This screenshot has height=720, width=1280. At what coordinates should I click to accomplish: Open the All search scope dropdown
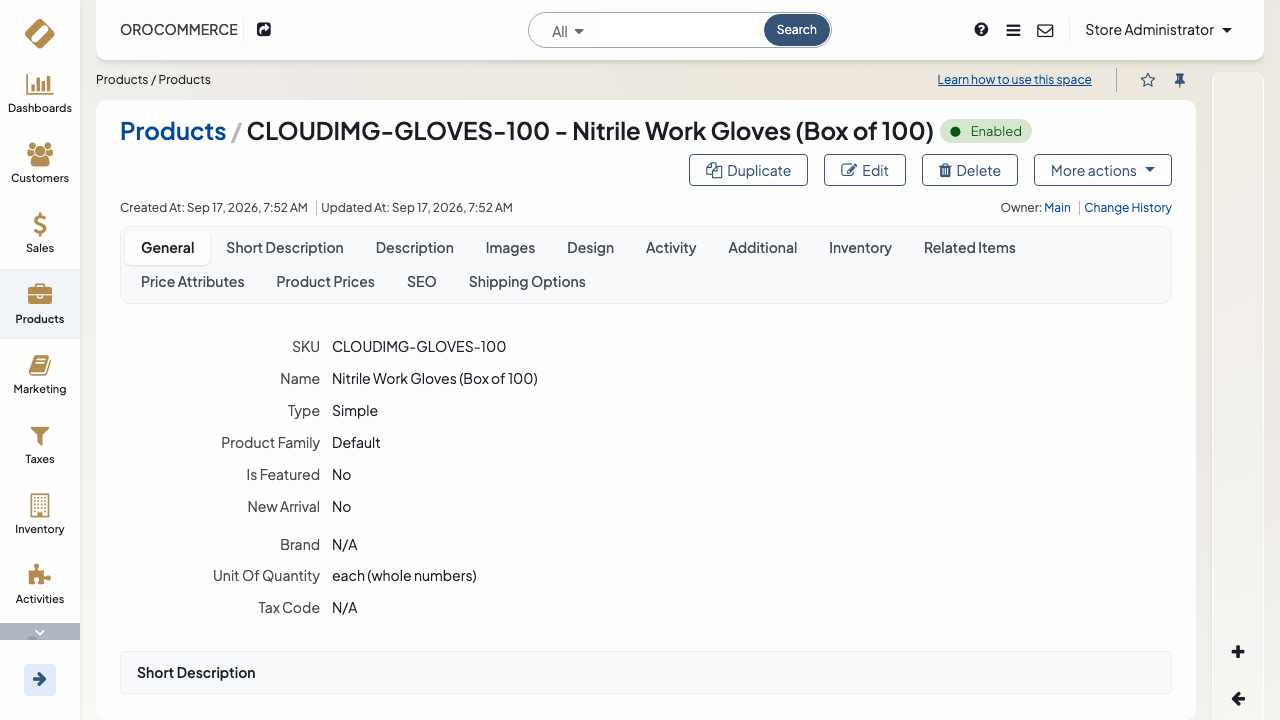pyautogui.click(x=568, y=31)
